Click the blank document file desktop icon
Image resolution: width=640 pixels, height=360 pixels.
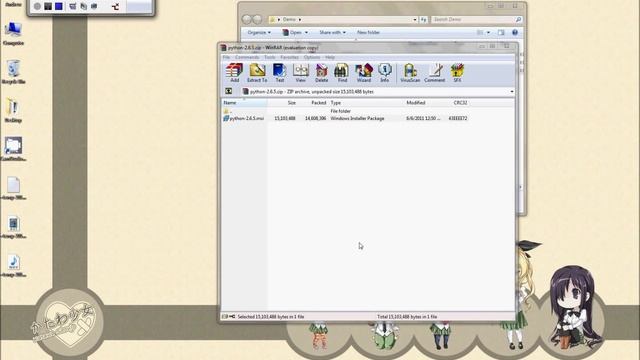13,188
